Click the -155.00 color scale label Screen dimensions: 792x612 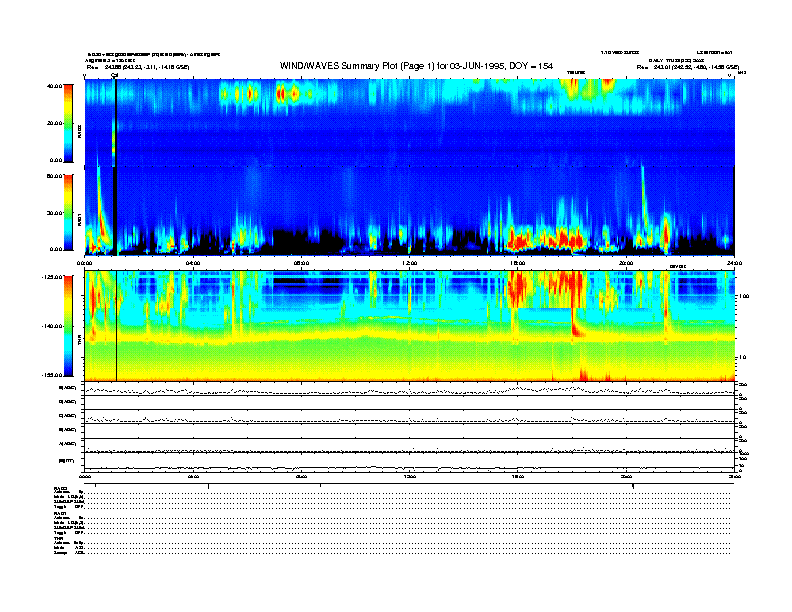click(x=52, y=375)
